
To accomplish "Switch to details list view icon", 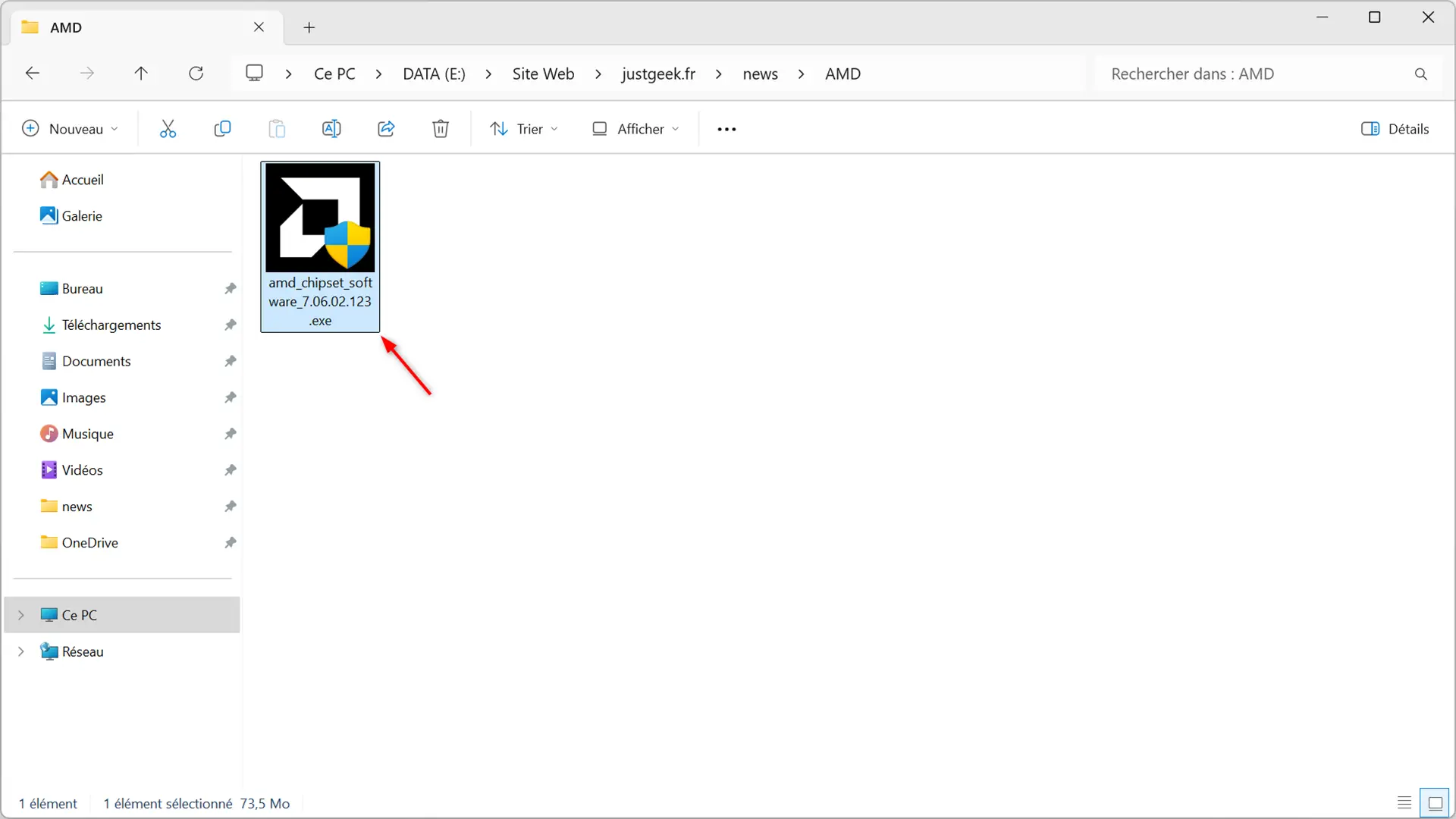I will coord(1404,802).
